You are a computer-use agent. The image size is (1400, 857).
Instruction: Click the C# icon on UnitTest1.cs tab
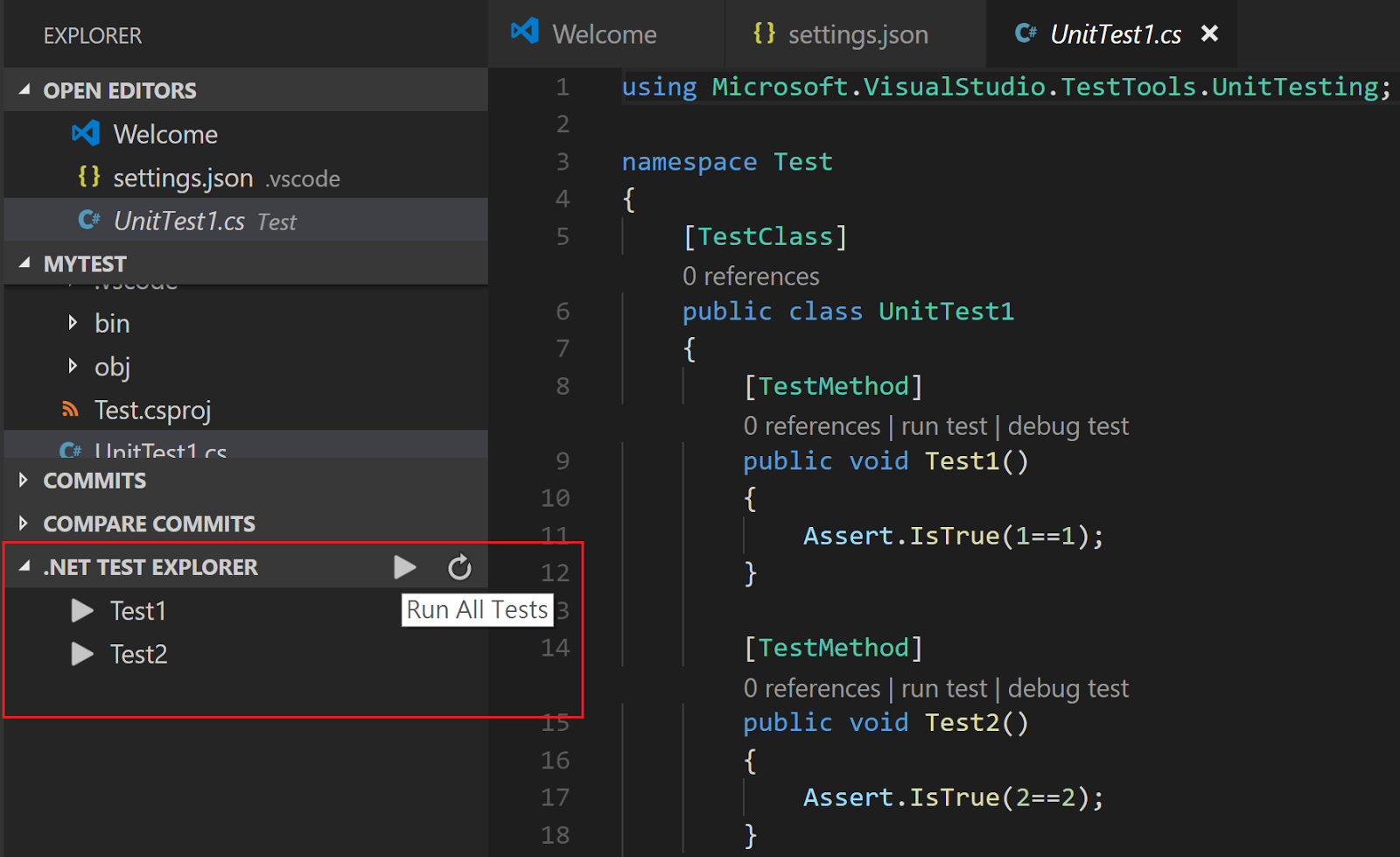1029,33
